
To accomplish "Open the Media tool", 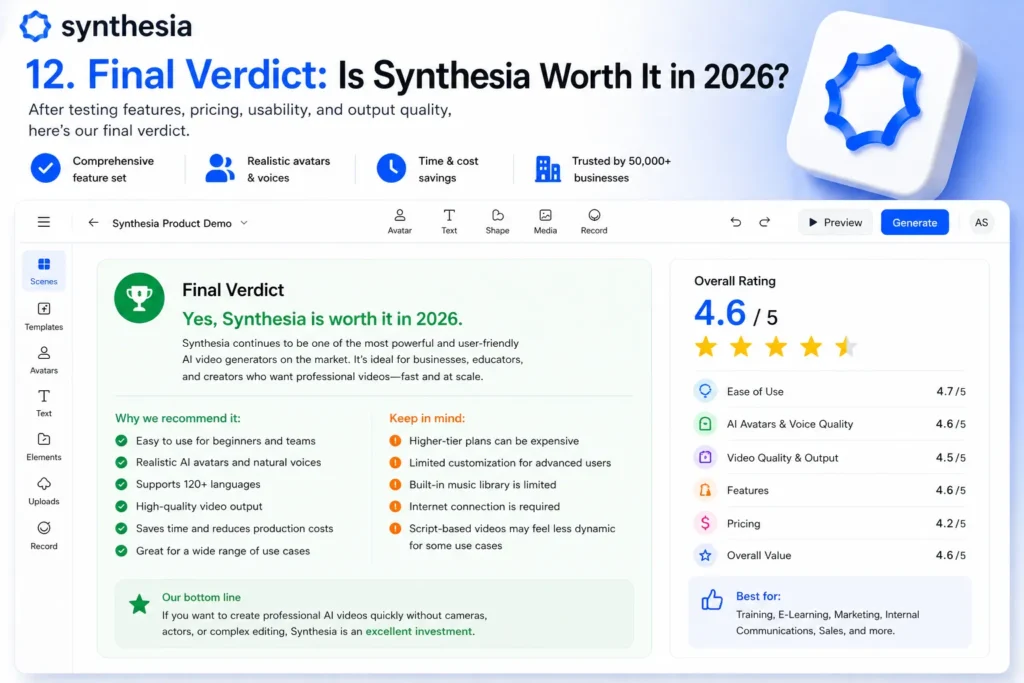I will pos(545,221).
